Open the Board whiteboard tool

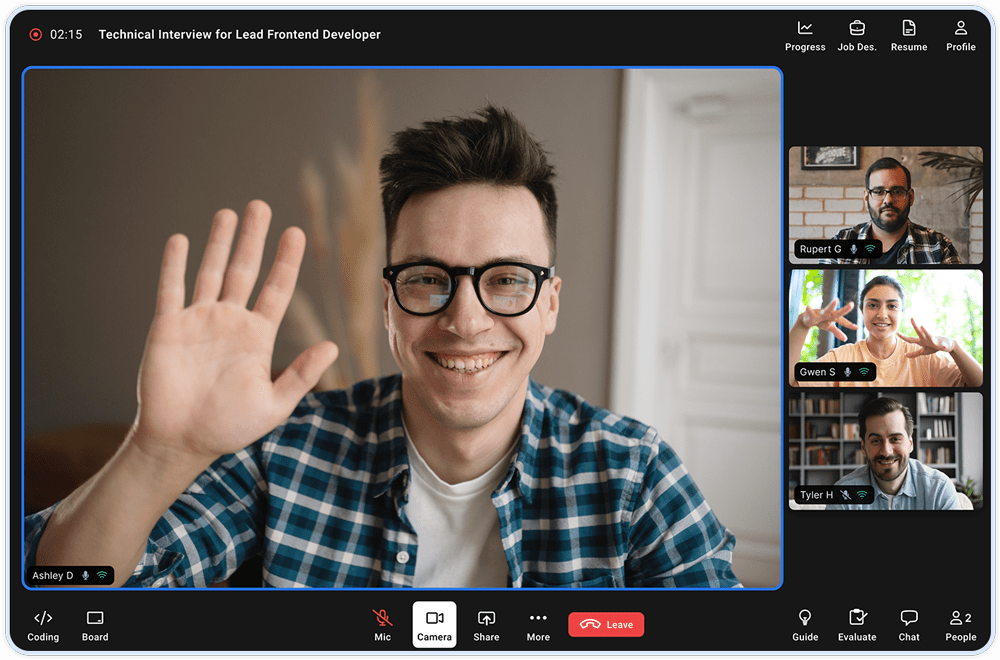click(95, 624)
